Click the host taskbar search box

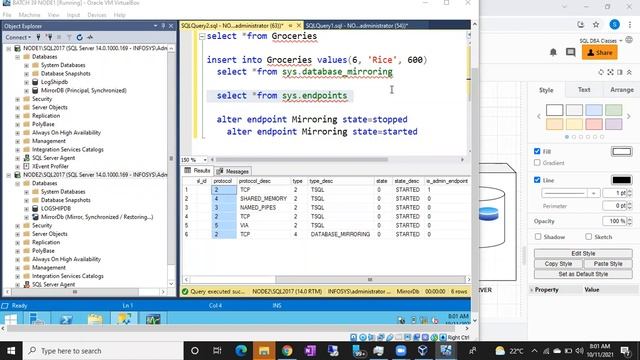point(103,351)
